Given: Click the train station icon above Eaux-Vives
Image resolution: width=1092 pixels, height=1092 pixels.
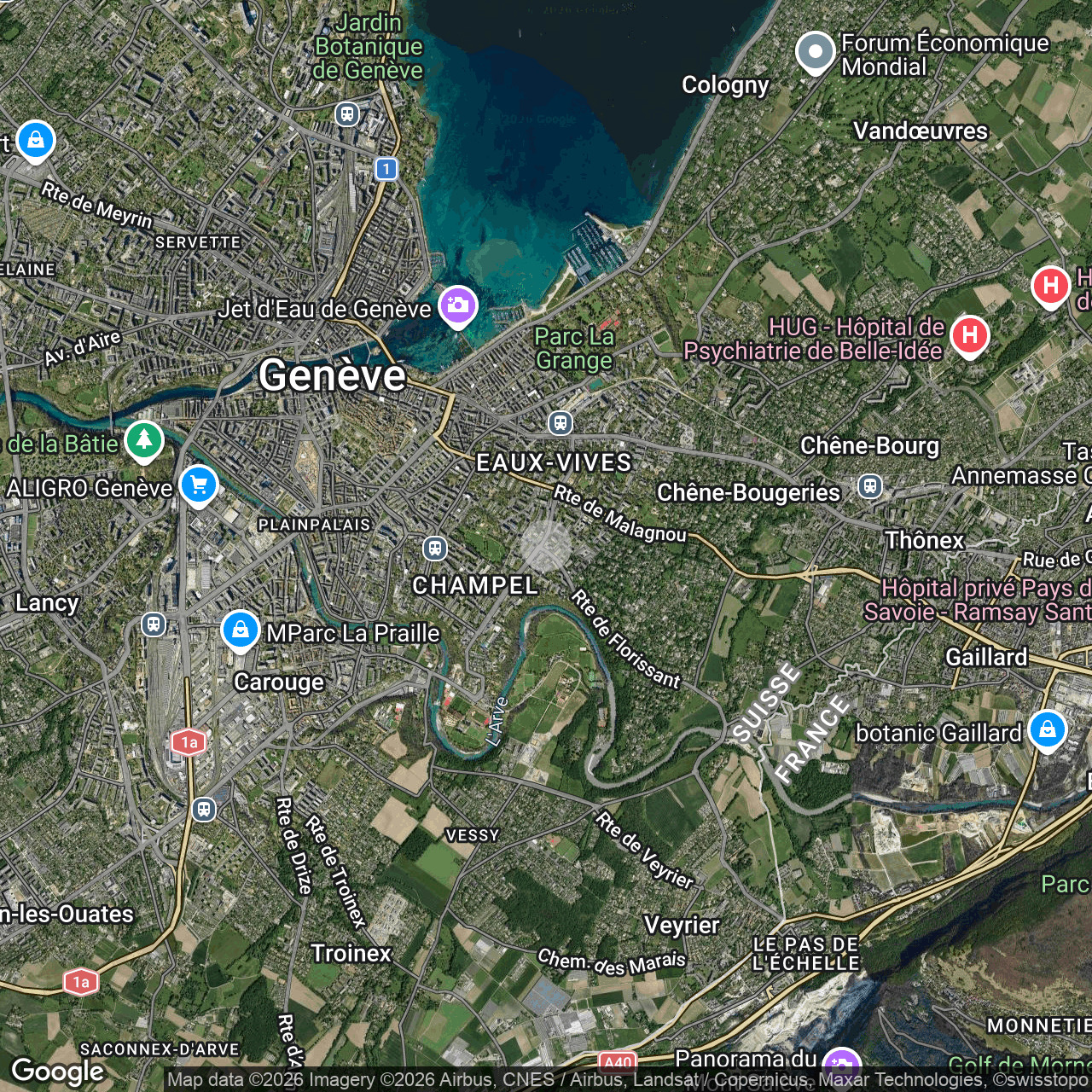Looking at the screenshot, I should coord(560,421).
